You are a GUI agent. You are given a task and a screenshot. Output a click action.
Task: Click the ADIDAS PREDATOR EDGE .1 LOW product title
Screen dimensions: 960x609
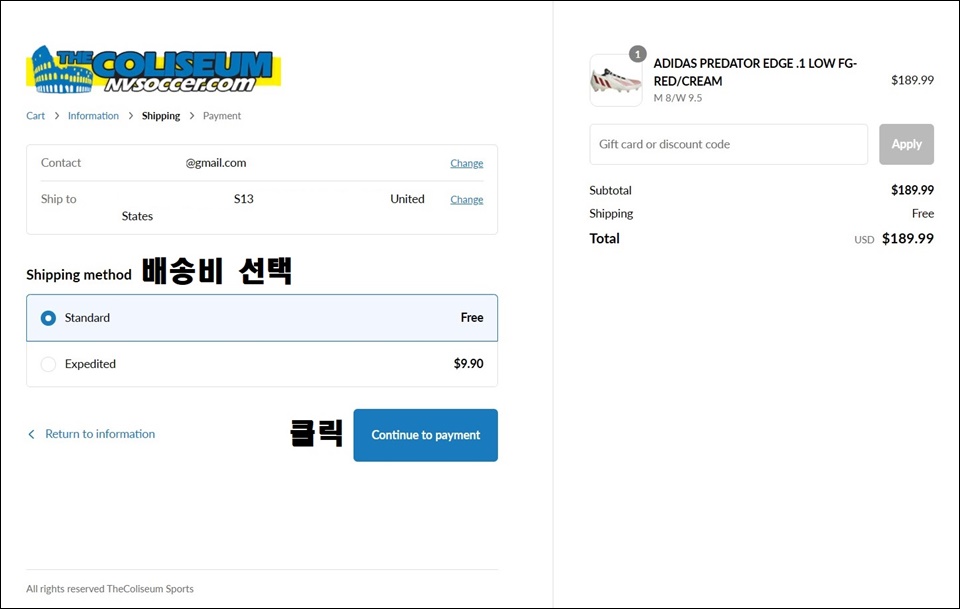(x=755, y=72)
